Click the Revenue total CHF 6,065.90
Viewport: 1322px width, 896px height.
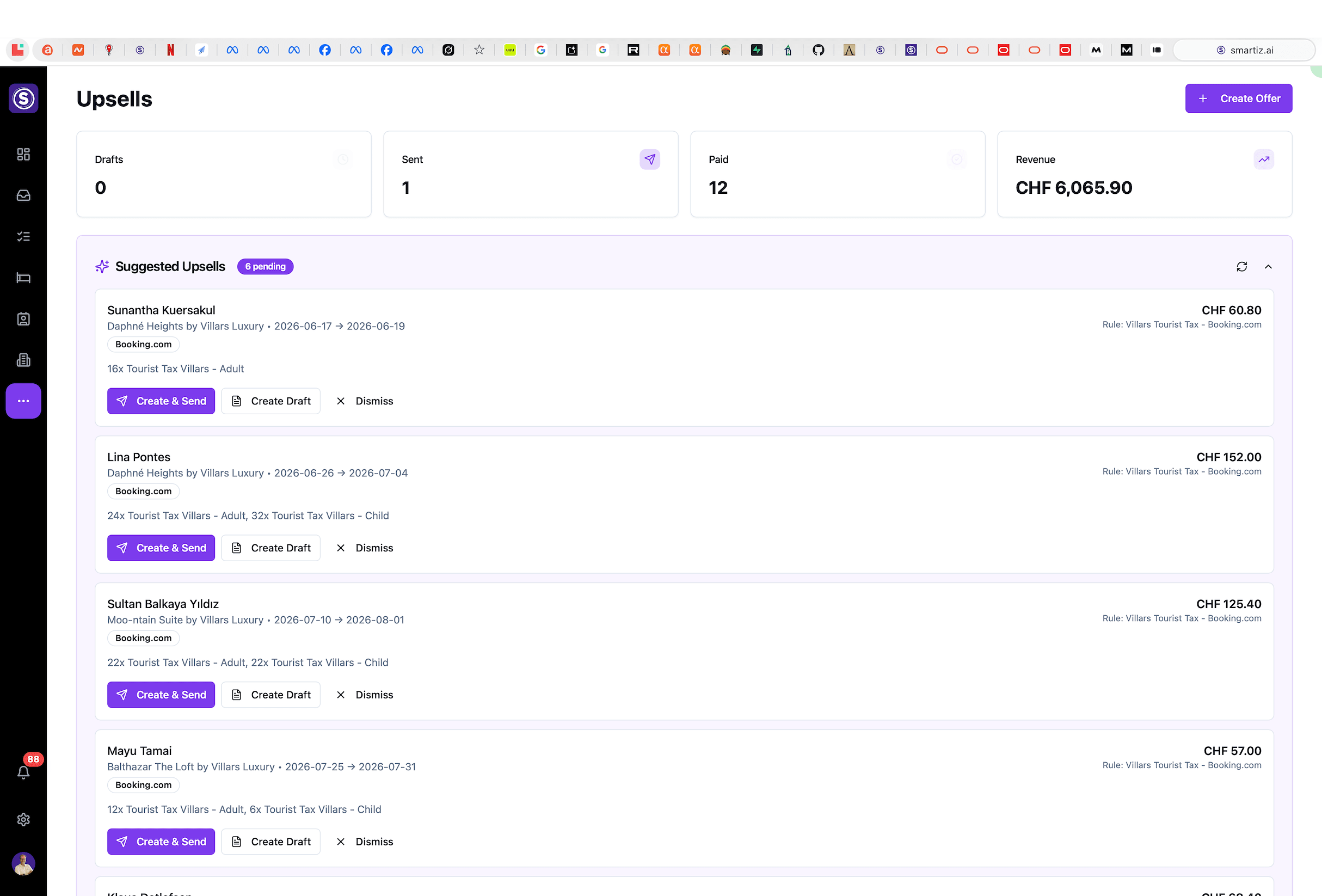coord(1074,188)
